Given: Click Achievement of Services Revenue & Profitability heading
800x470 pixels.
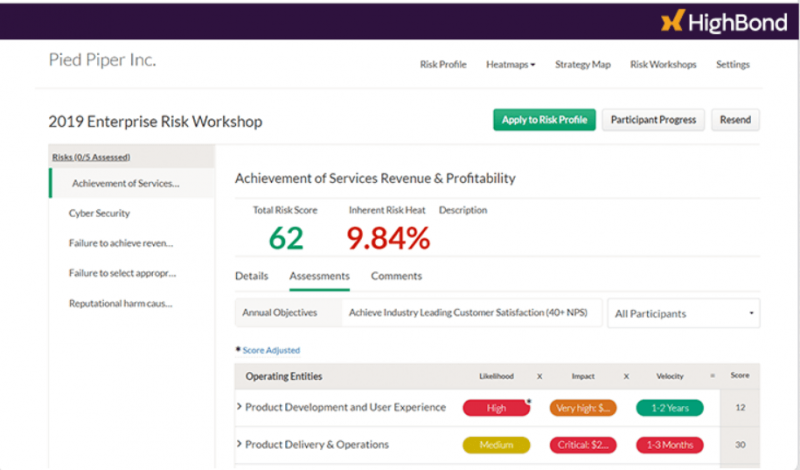Looking at the screenshot, I should pos(375,179).
